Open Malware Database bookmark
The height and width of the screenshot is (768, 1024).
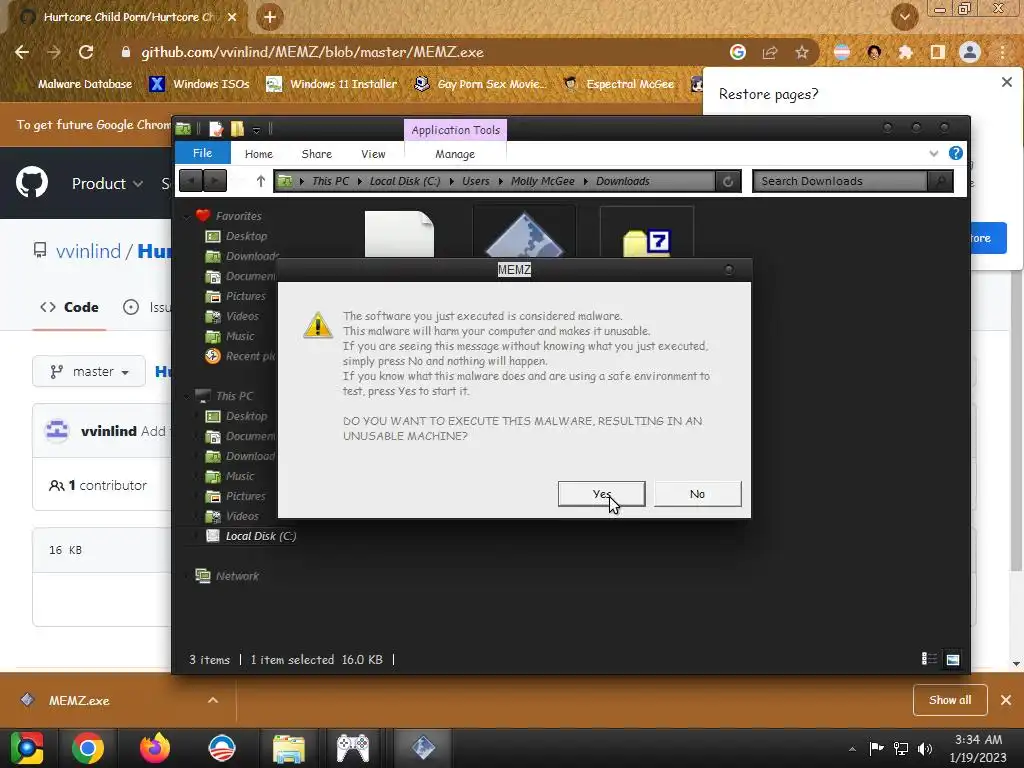click(84, 84)
